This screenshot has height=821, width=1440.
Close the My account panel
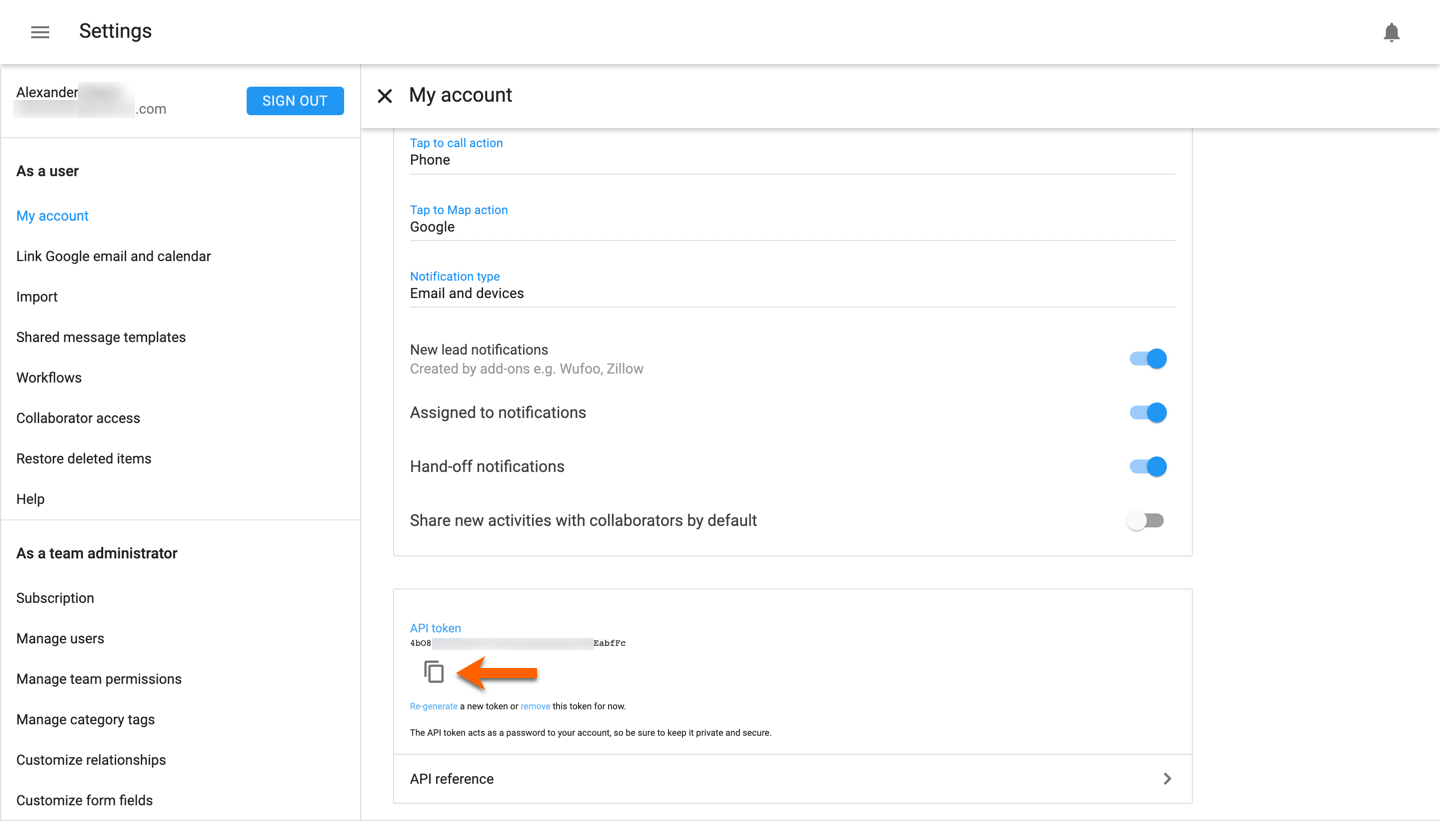385,96
